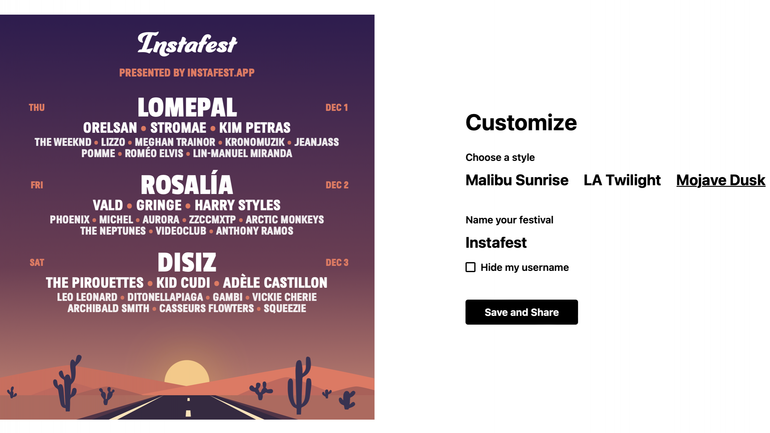Click the DEC 1 date label
Screen dimensions: 770x433
click(336, 108)
